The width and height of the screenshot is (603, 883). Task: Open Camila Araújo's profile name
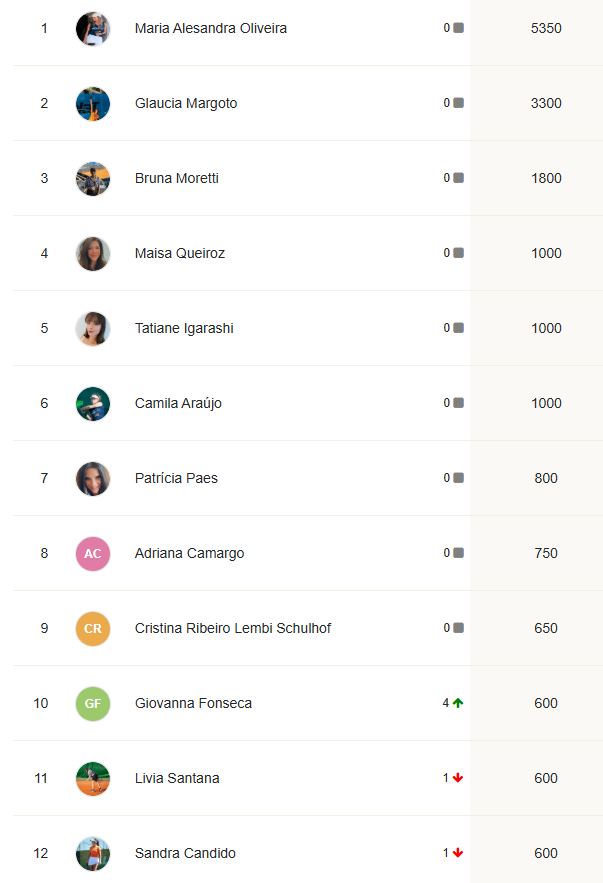(178, 403)
